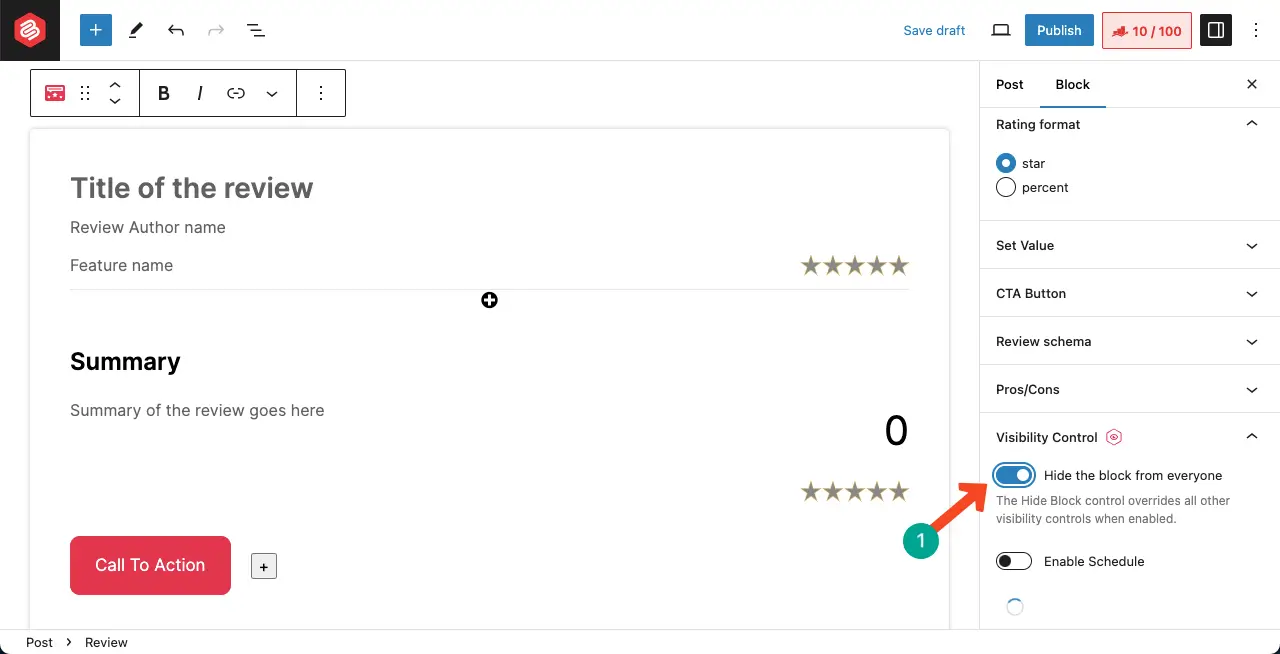Viewport: 1280px width, 654px height.
Task: Click the Title of the review field
Action: point(192,188)
